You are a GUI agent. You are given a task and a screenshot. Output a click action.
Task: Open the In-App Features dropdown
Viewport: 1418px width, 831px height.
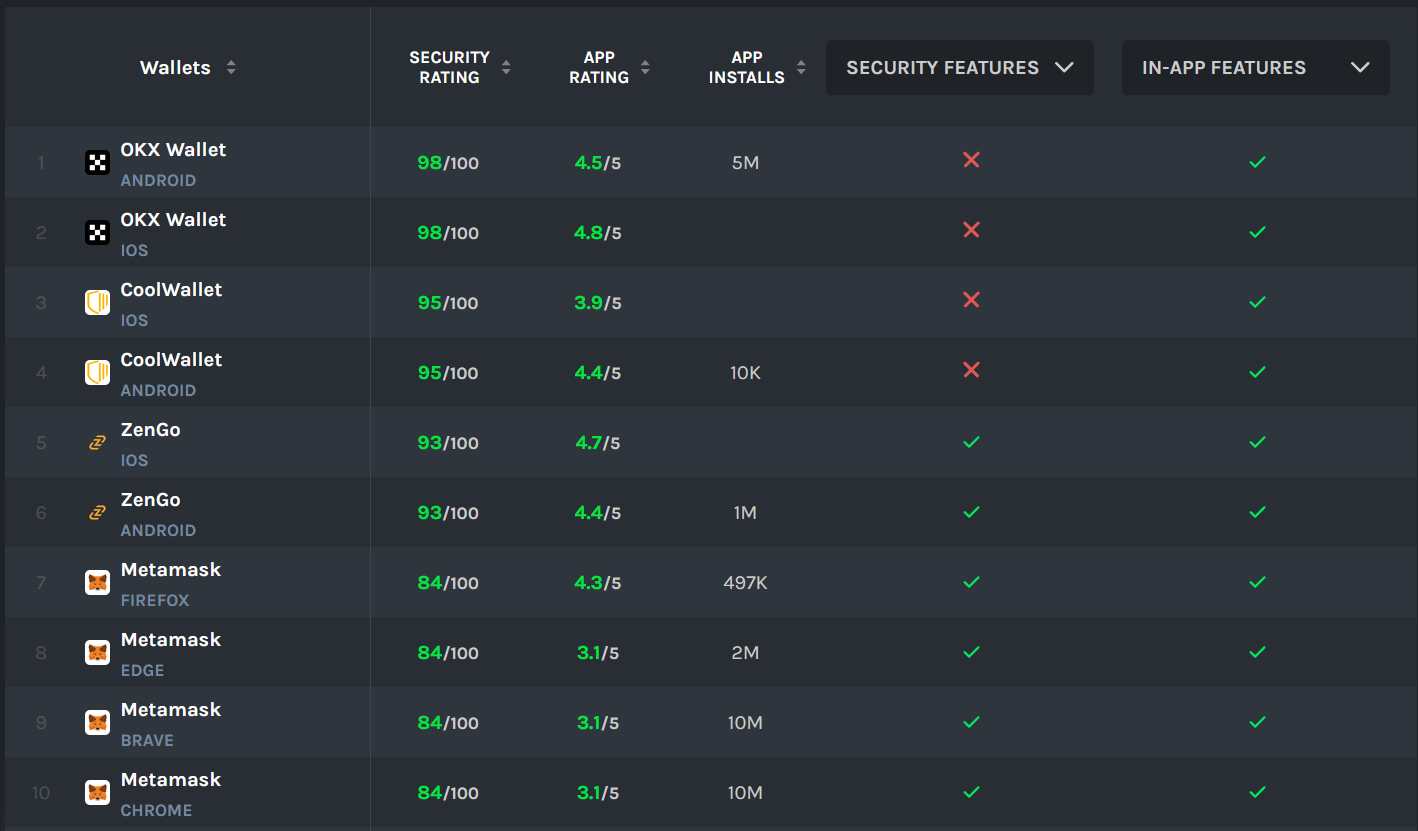point(1255,68)
